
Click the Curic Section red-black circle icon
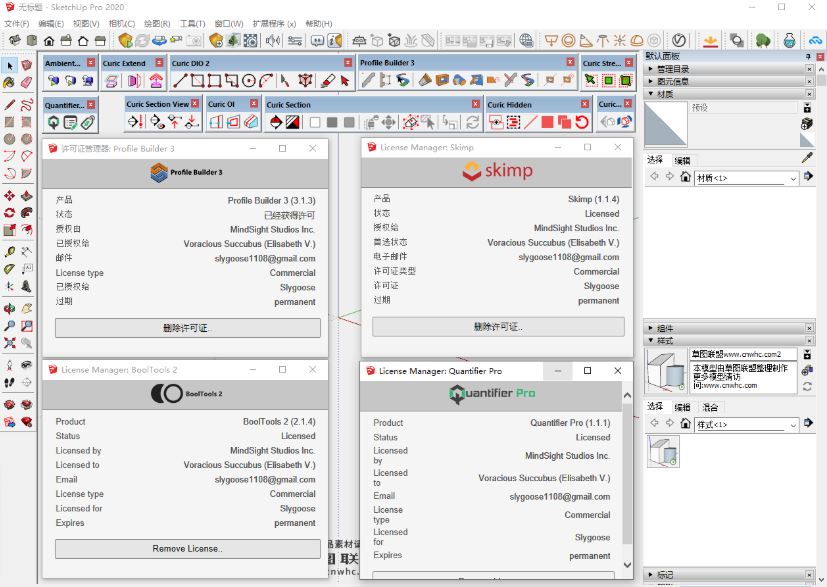click(x=275, y=122)
